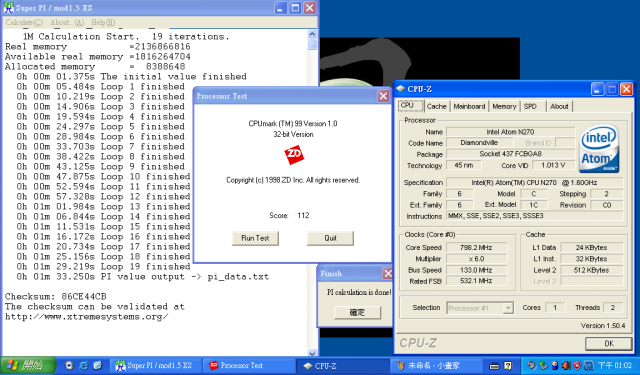The width and height of the screenshot is (640, 375).
Task: Click the Multiplier value 'x 6.0'
Action: tap(477, 259)
